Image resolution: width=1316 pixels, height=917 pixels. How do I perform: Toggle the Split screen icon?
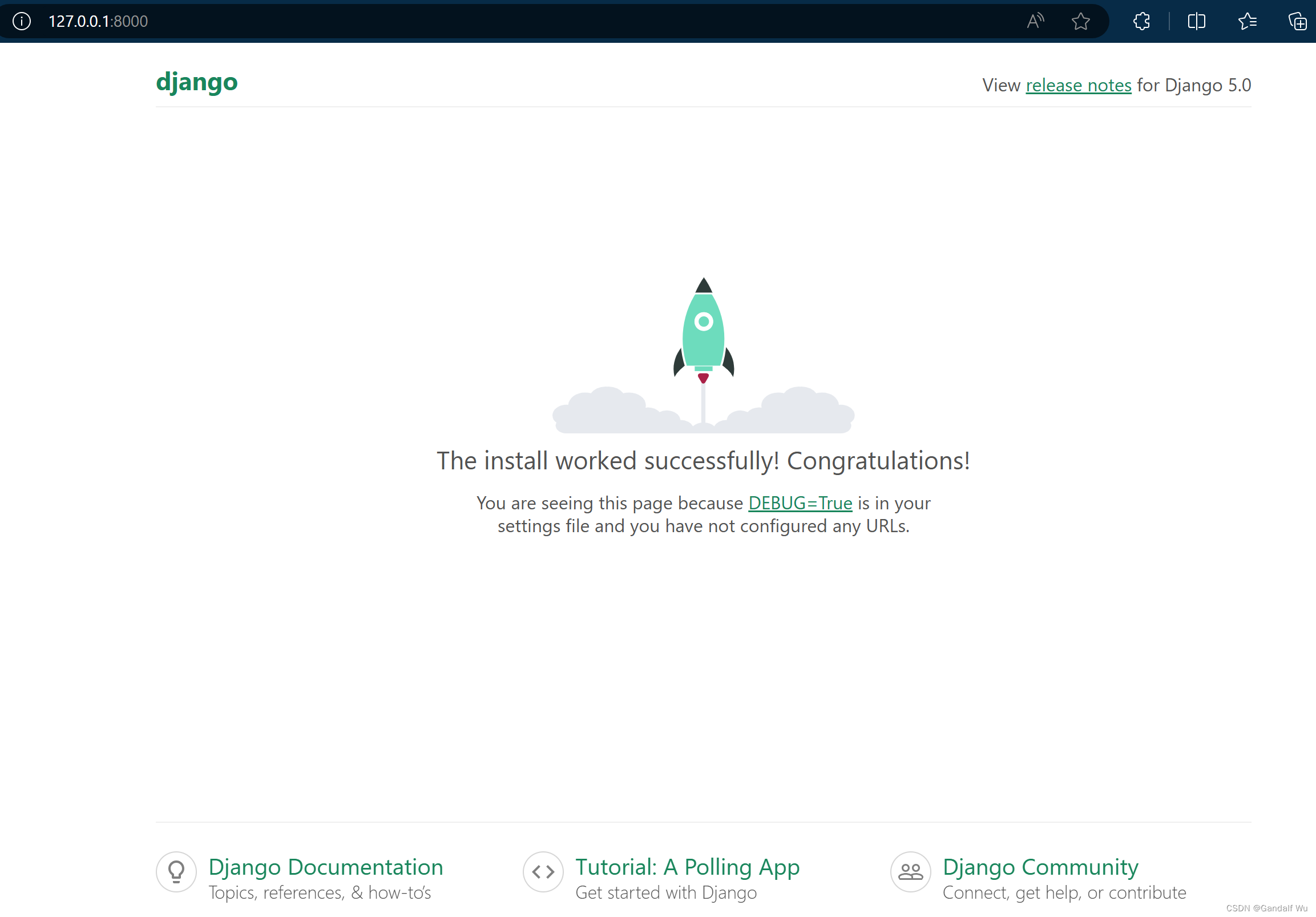click(1196, 21)
